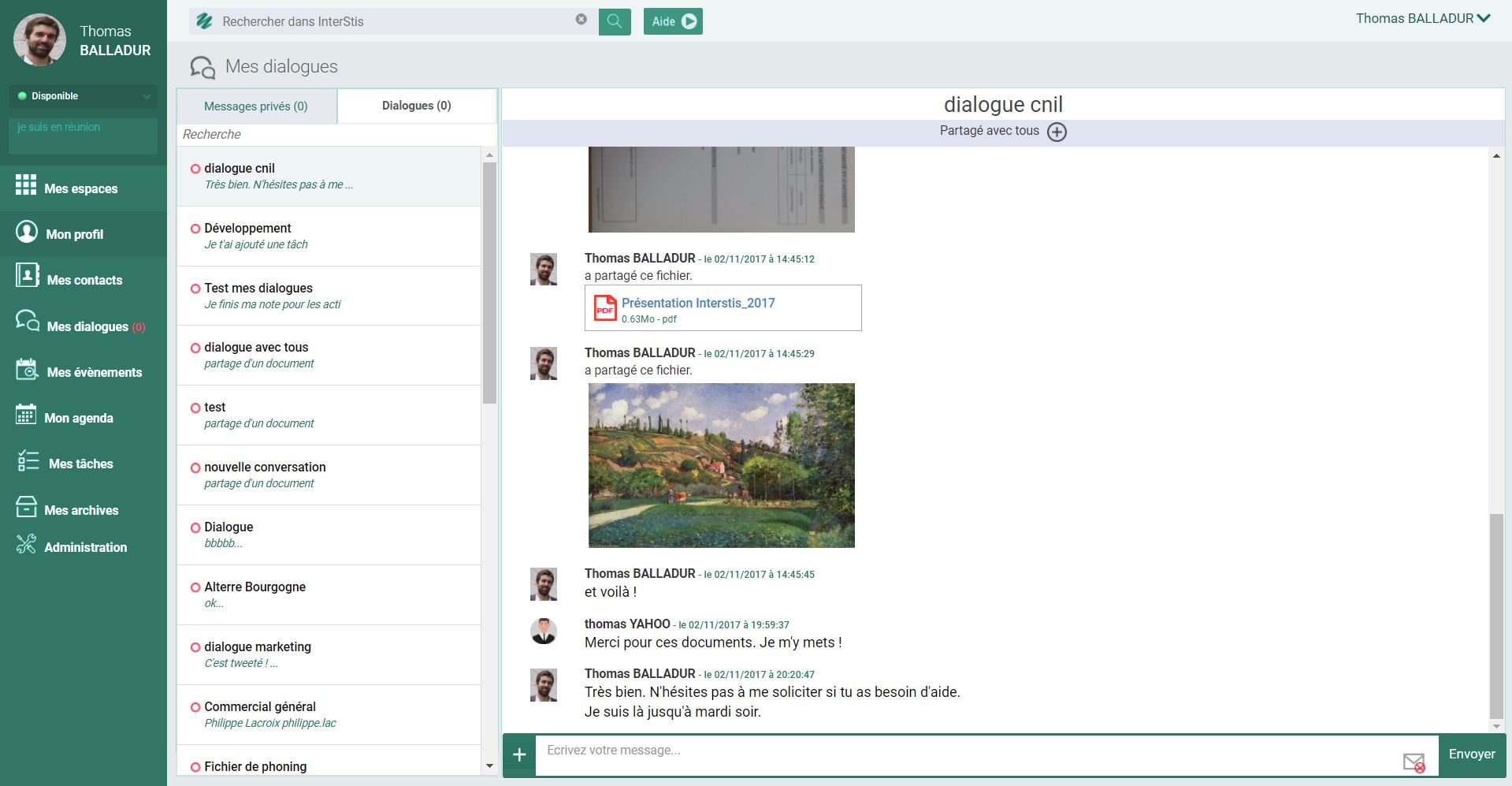Click 'Merci pour ces documents' message text
Image resolution: width=1512 pixels, height=786 pixels.
click(713, 643)
